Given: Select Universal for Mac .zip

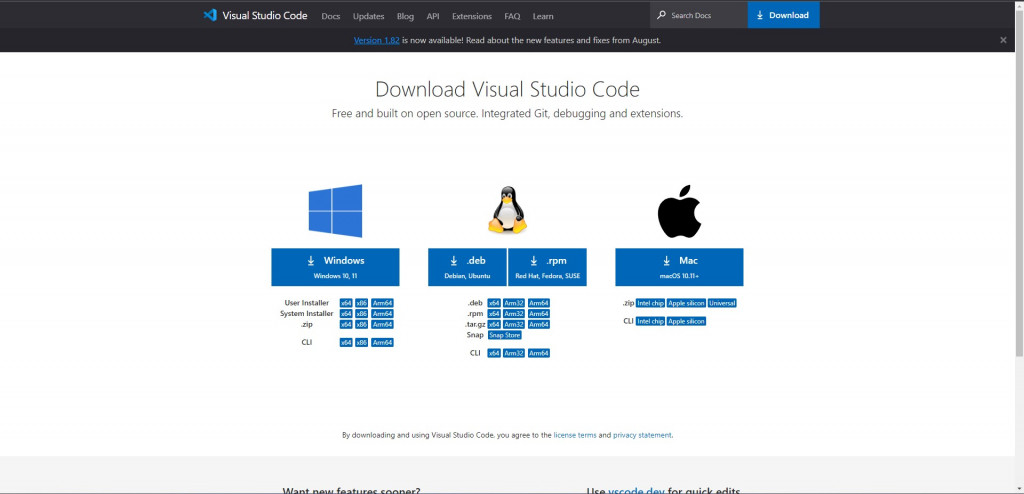Looking at the screenshot, I should coord(722,303).
